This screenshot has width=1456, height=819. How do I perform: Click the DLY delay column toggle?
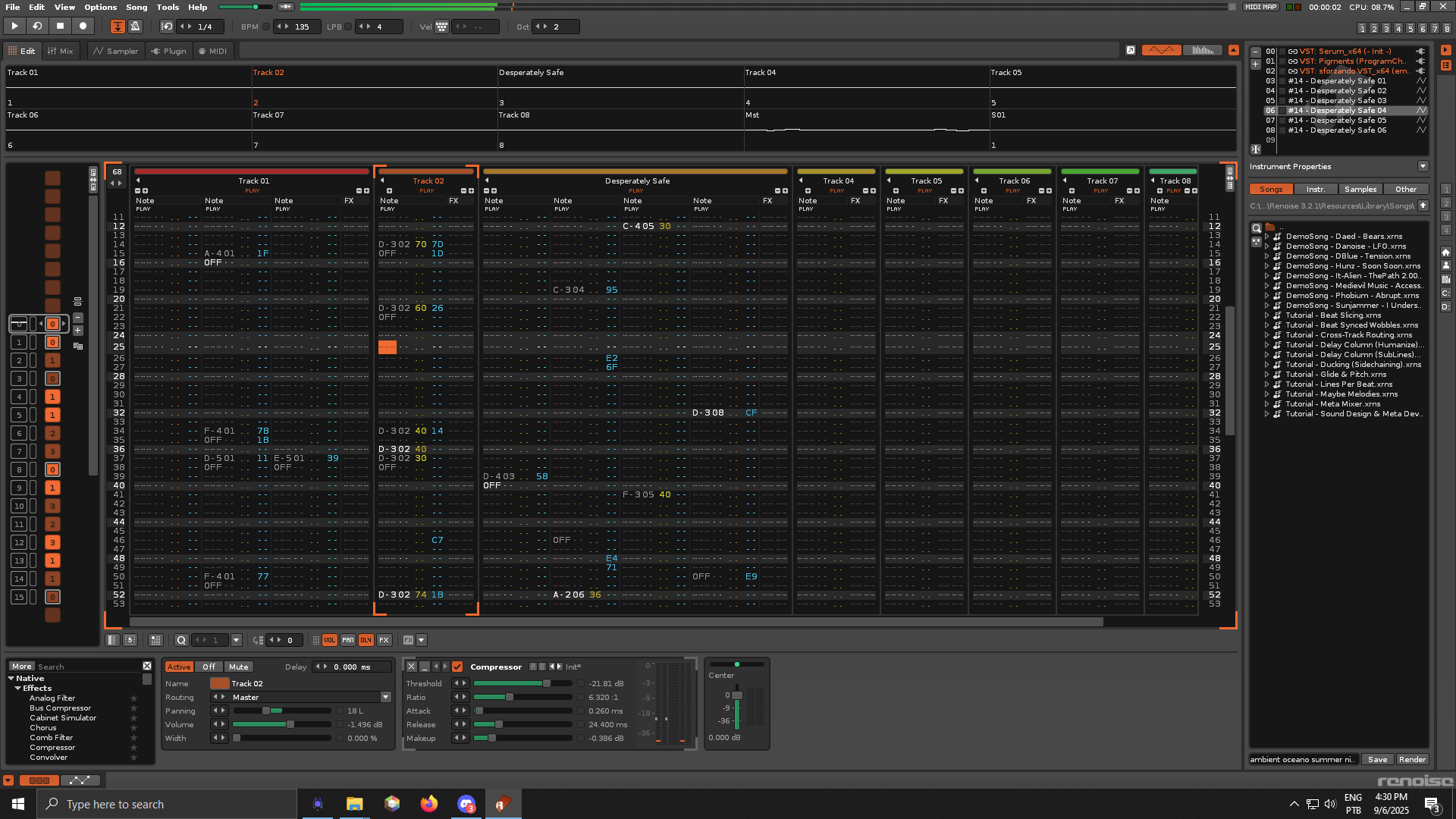tap(366, 640)
